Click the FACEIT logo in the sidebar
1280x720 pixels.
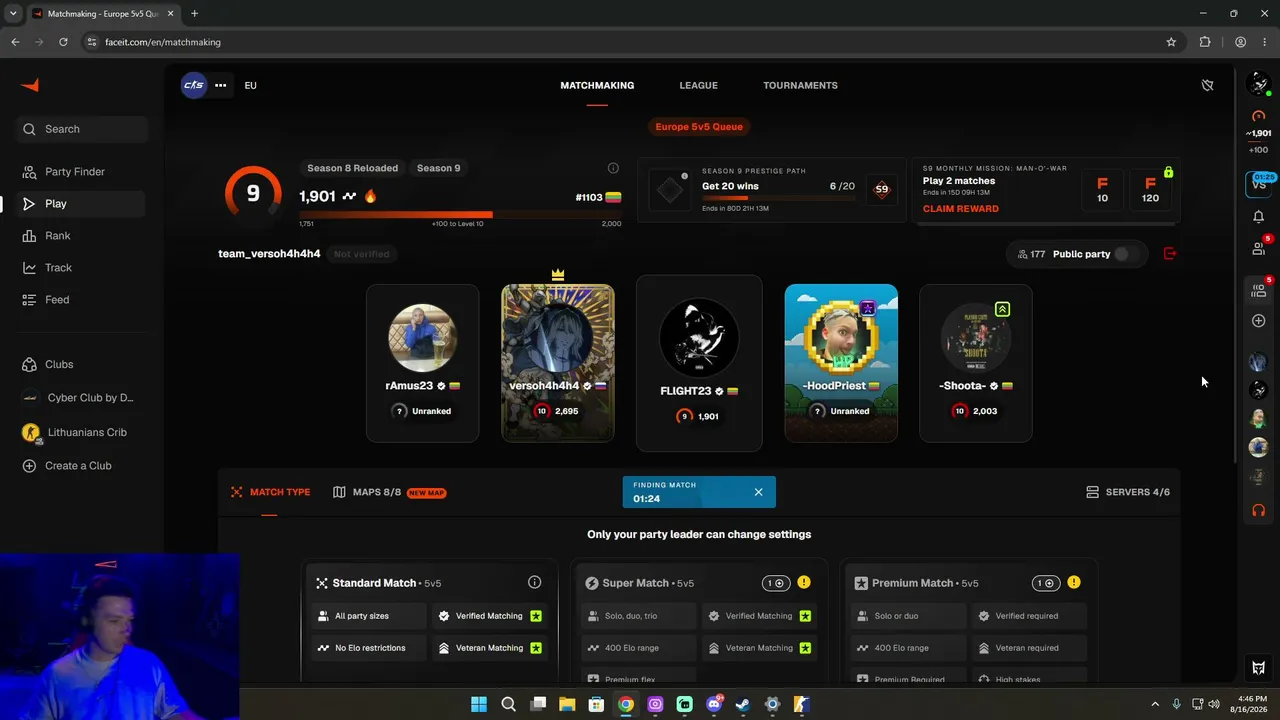(x=30, y=86)
